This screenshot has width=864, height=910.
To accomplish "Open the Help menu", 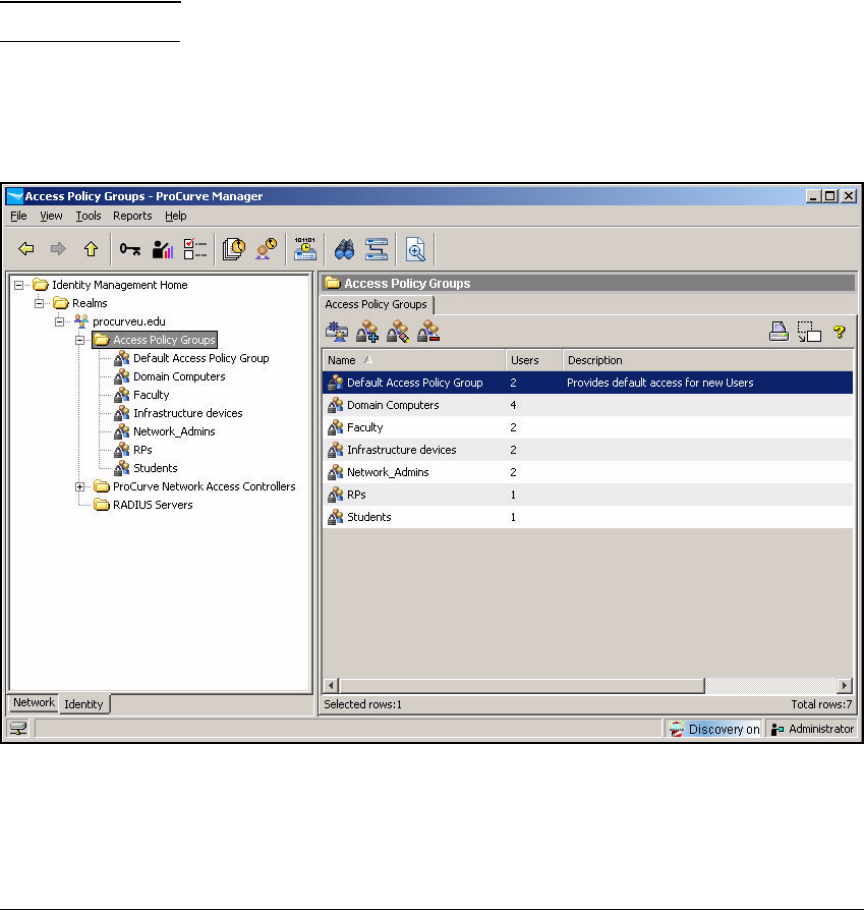I will tap(176, 216).
